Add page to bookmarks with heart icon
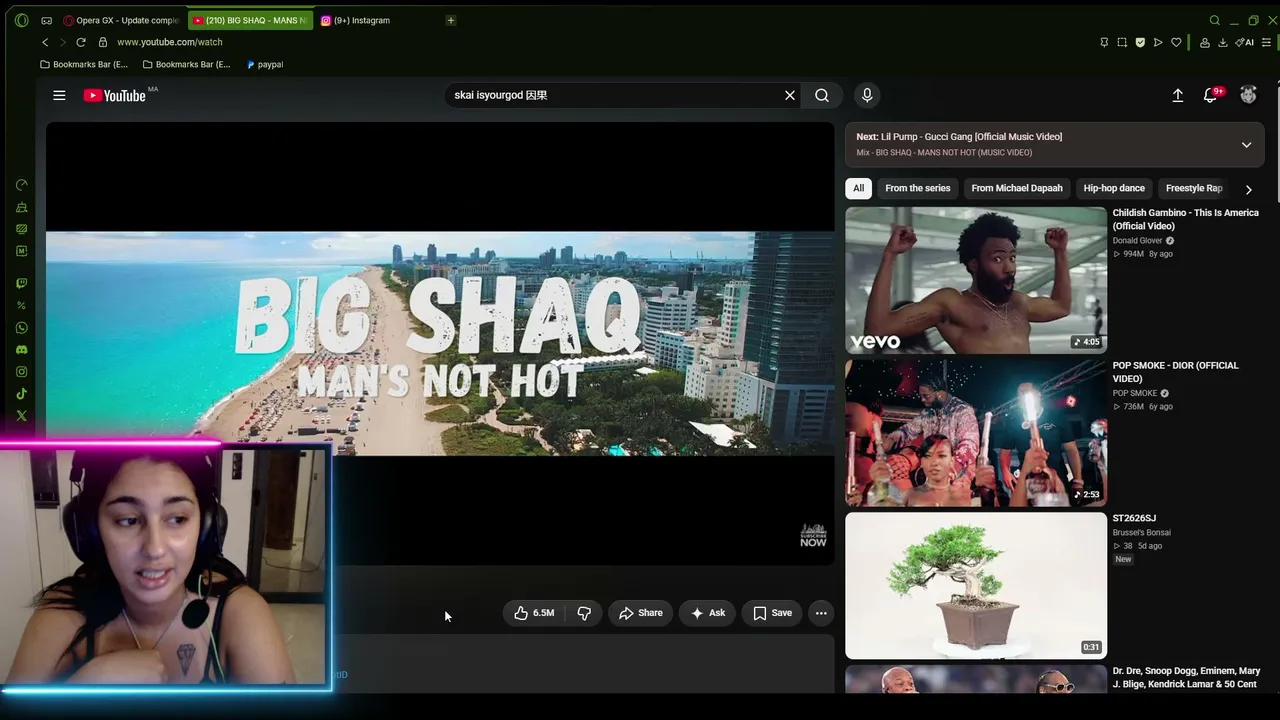The height and width of the screenshot is (720, 1280). click(x=1176, y=42)
